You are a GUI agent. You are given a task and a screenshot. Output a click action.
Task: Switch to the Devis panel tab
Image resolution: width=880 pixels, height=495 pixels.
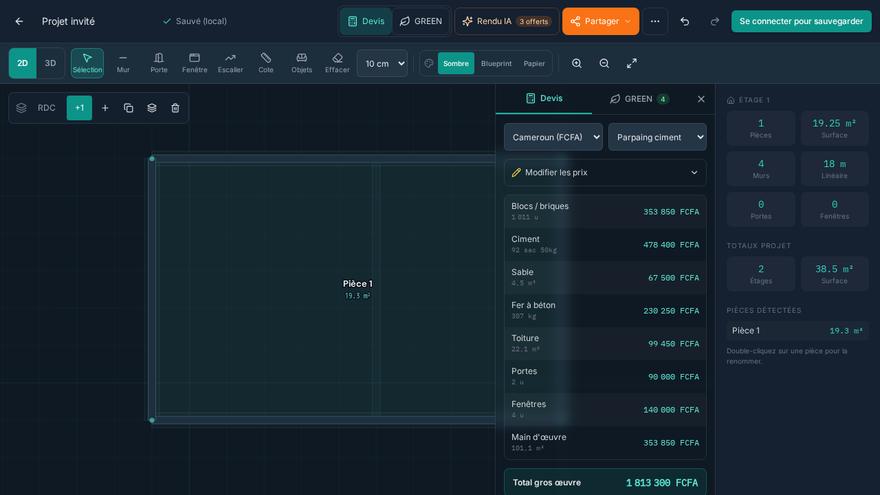pyautogui.click(x=544, y=98)
